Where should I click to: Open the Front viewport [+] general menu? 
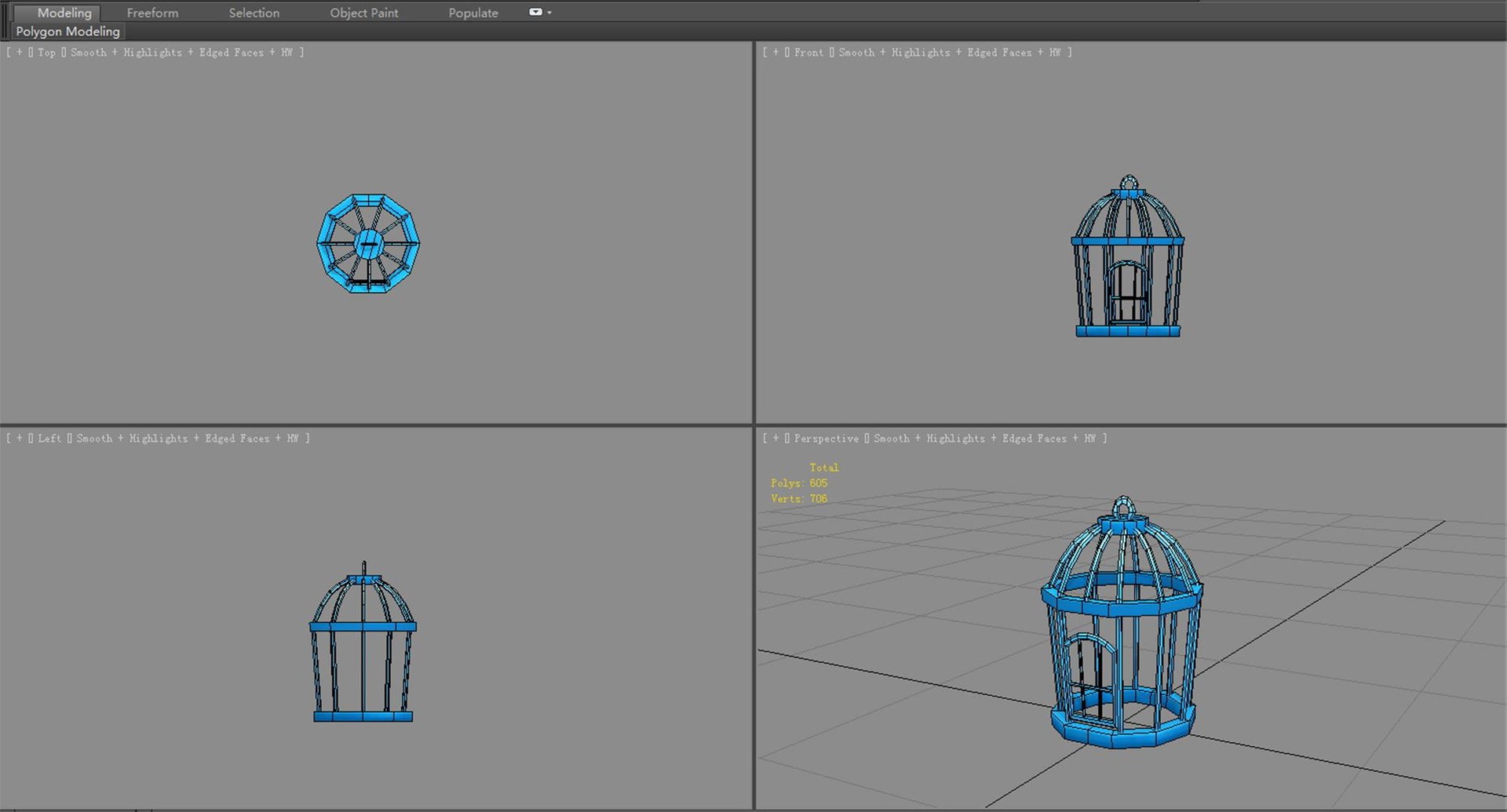[x=776, y=53]
